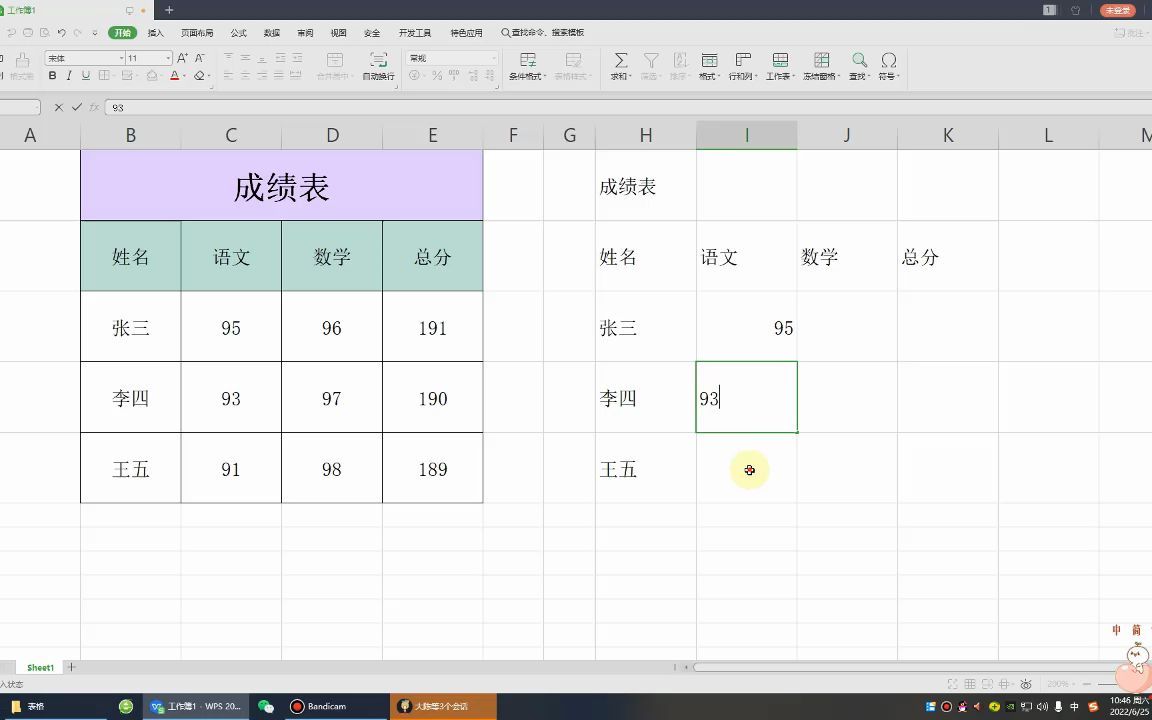Open the Find (查找) tool

pyautogui.click(x=858, y=62)
